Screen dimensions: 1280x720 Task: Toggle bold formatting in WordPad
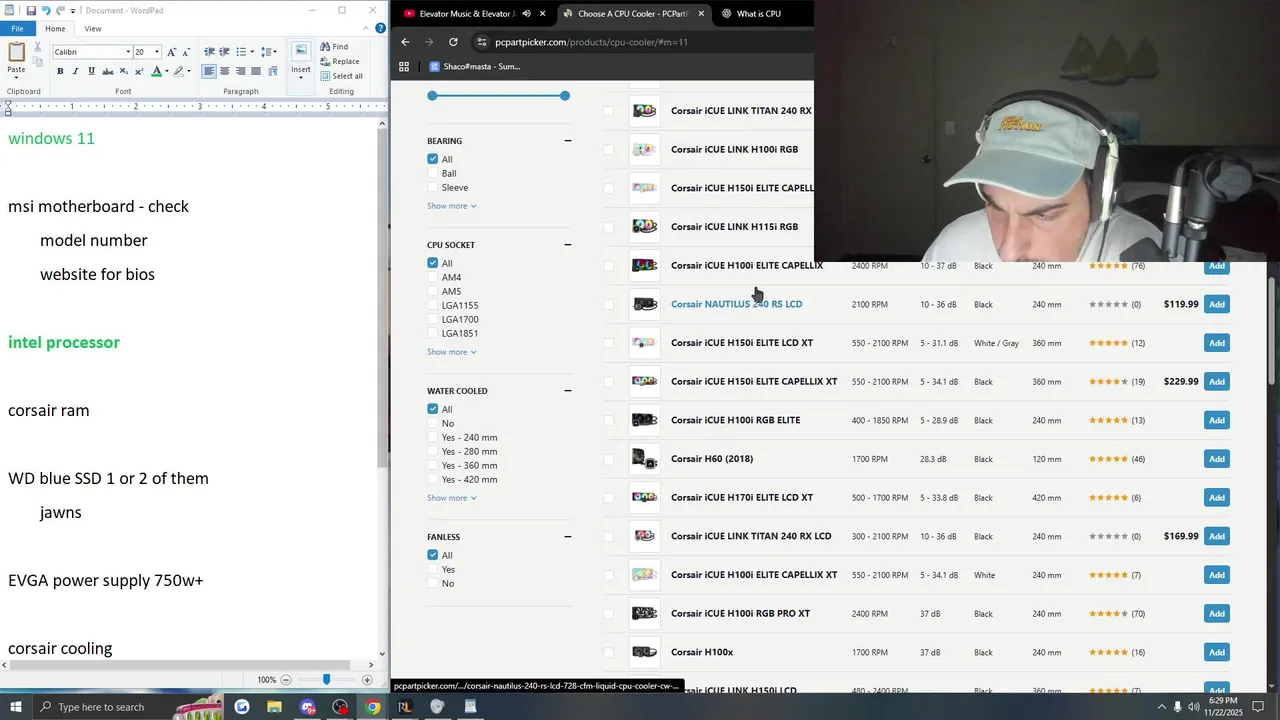point(60,71)
